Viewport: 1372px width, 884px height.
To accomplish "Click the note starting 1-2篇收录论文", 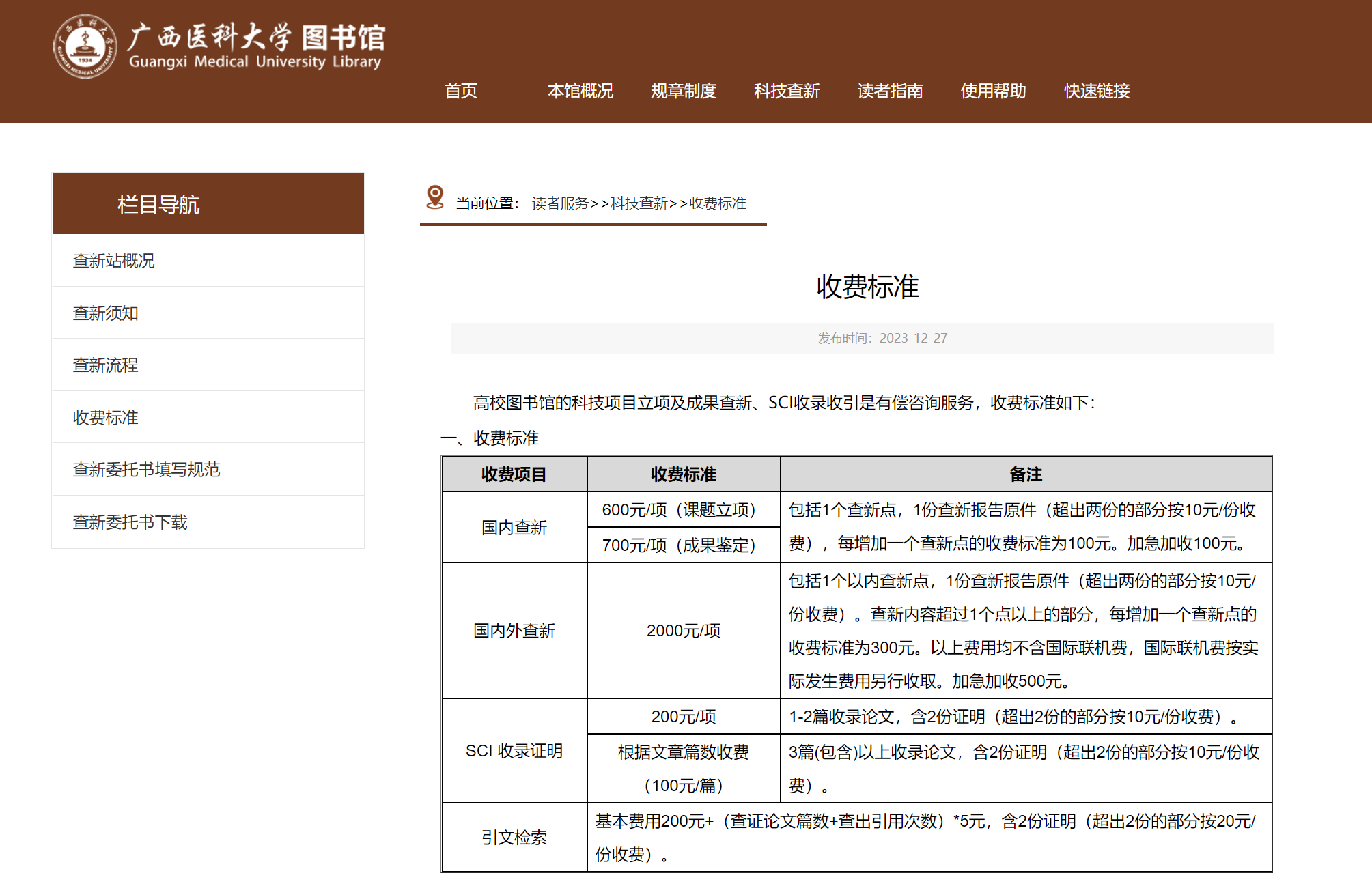I will tap(1026, 717).
